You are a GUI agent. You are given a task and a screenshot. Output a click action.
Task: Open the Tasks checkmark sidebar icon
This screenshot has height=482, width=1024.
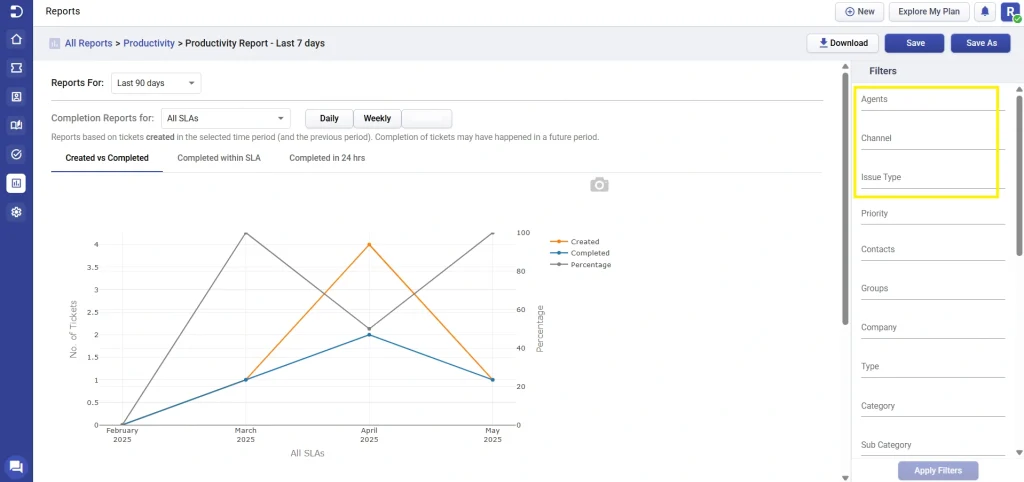tap(16, 155)
